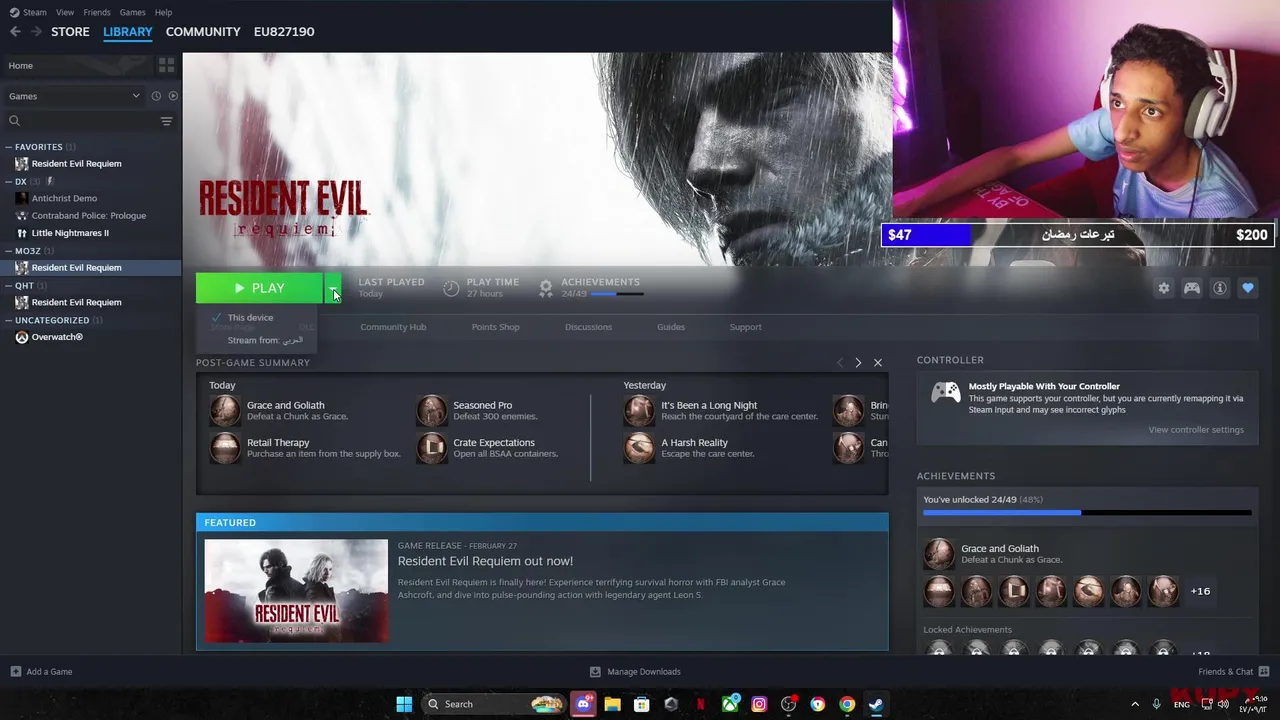Click It's Been a Long Night icon

(639, 410)
